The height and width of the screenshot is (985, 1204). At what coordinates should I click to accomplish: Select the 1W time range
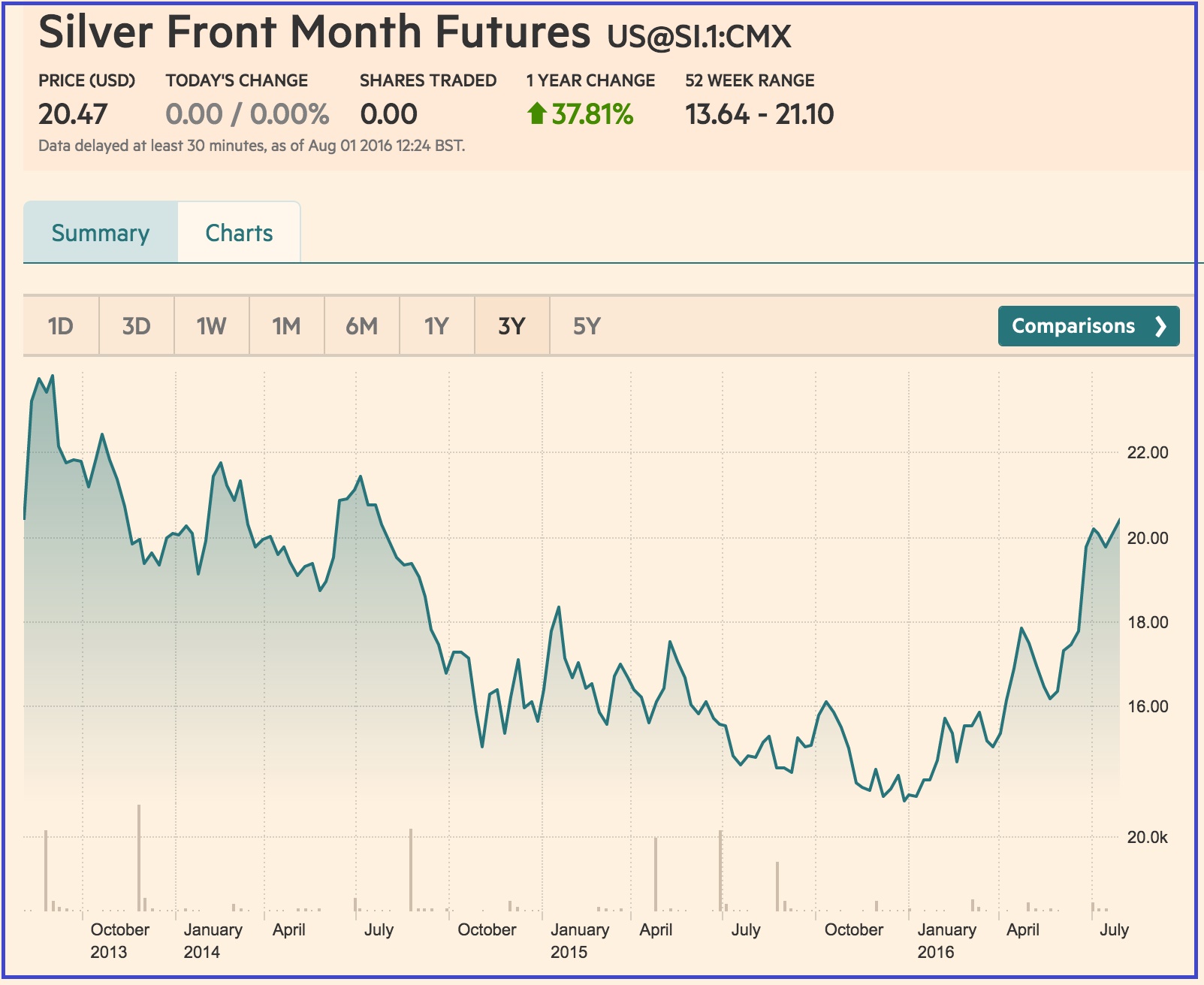[x=211, y=326]
